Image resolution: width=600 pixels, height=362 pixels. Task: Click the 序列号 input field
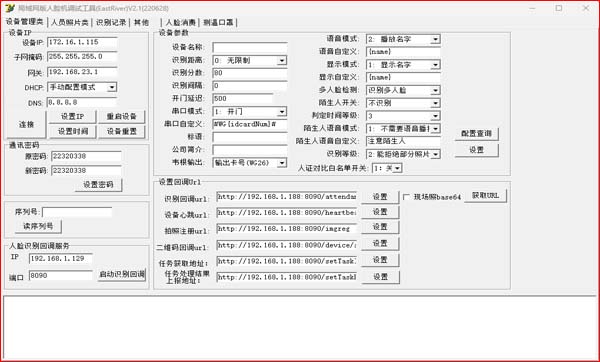[77, 212]
